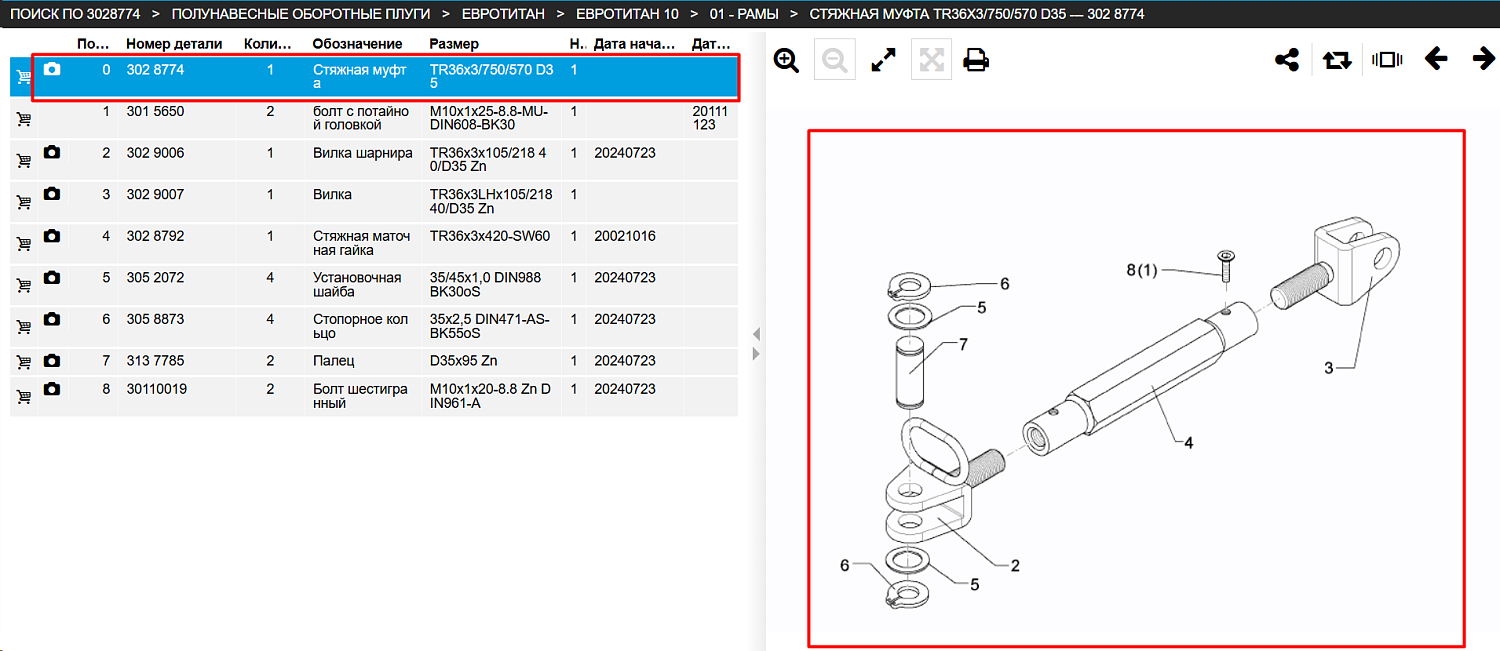Open breadcrumb ЕВРОТИТАН 10
Image resolution: width=1500 pixels, height=651 pixels.
click(627, 14)
